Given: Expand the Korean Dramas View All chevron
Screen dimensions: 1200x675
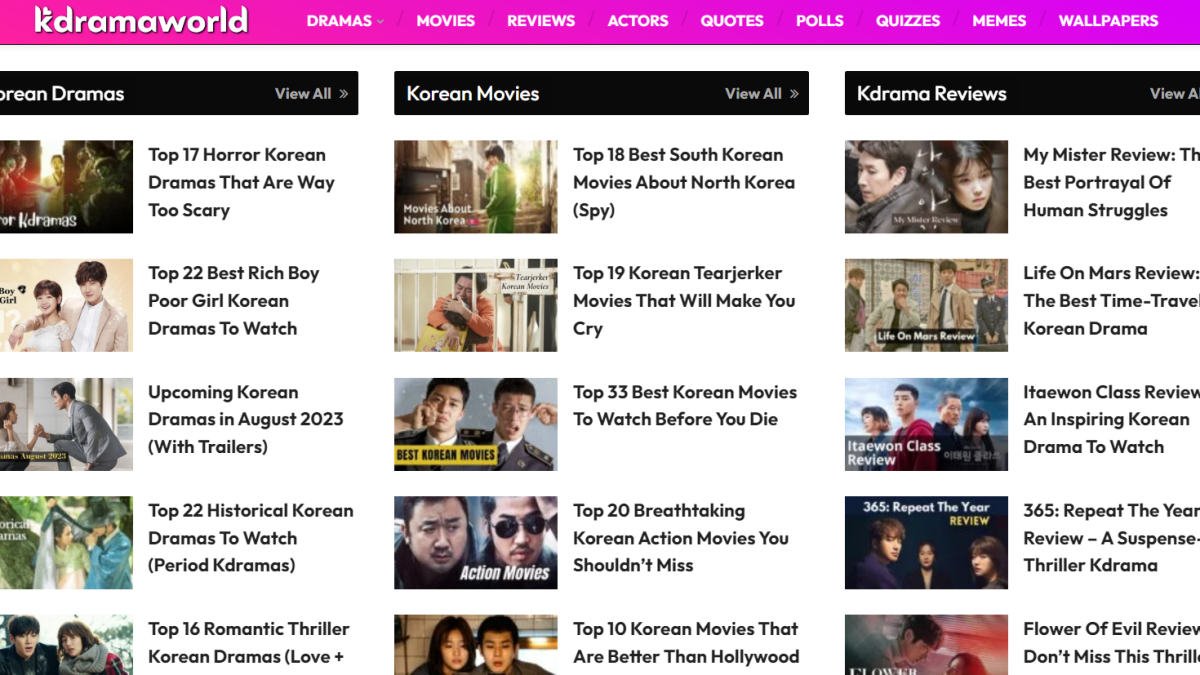Looking at the screenshot, I should point(345,93).
